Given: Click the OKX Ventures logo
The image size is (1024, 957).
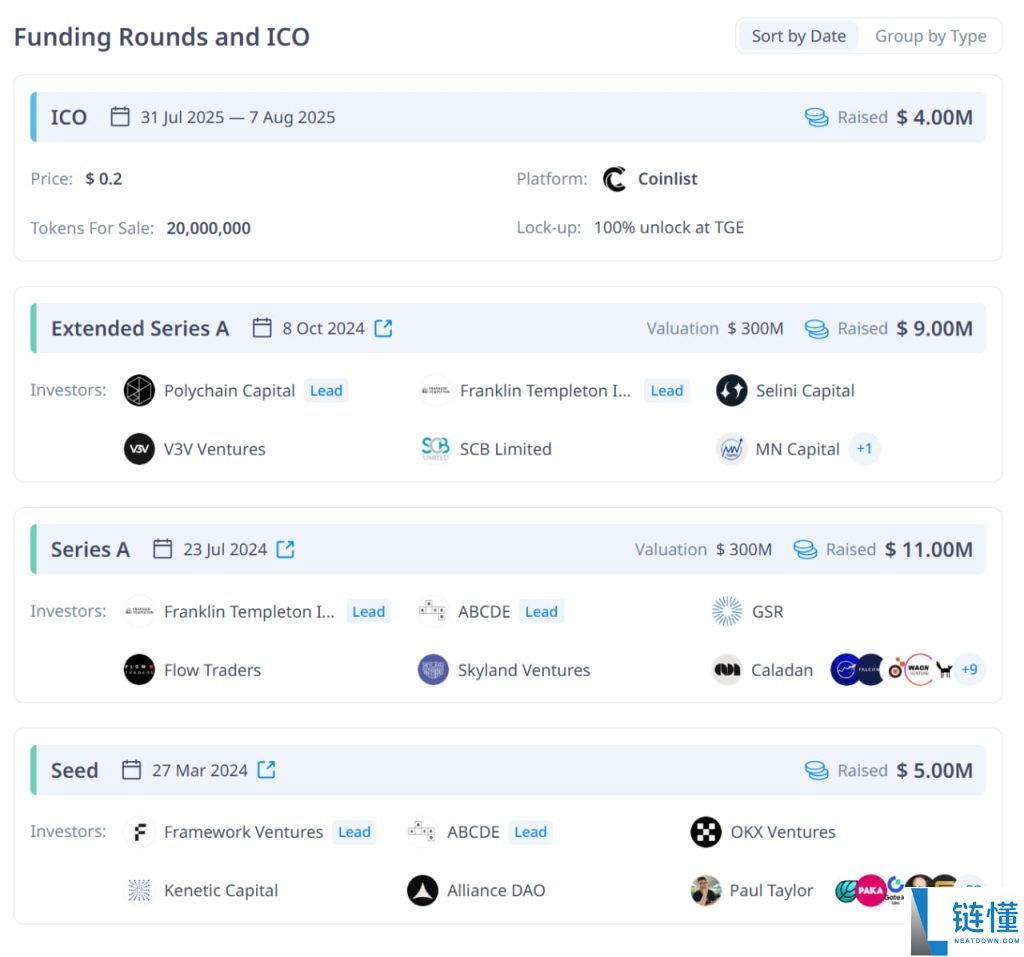Looking at the screenshot, I should tap(706, 832).
